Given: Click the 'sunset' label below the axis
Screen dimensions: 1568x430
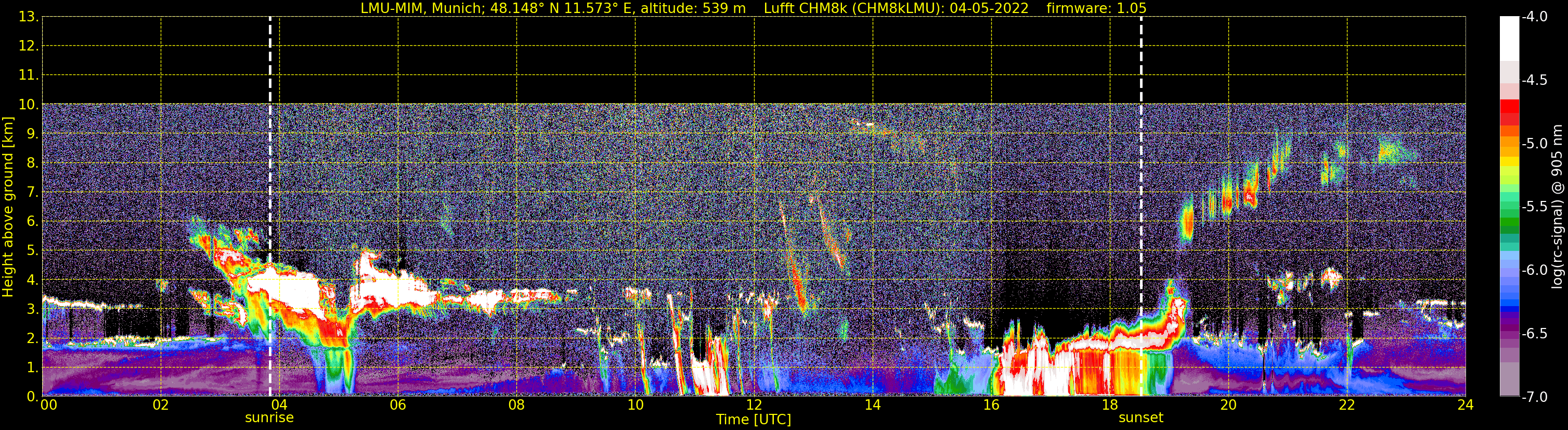Looking at the screenshot, I should [1141, 418].
